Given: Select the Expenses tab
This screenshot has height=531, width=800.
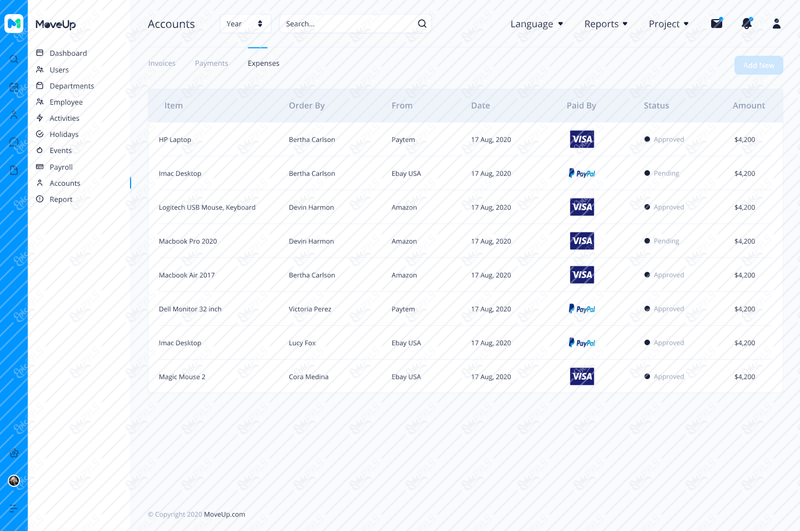Looking at the screenshot, I should 263,63.
